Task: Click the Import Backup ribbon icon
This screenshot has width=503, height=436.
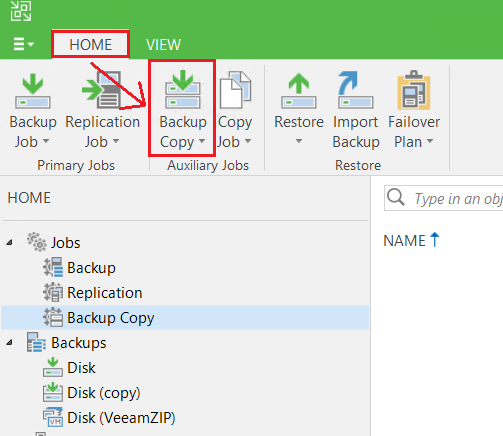Action: point(355,90)
